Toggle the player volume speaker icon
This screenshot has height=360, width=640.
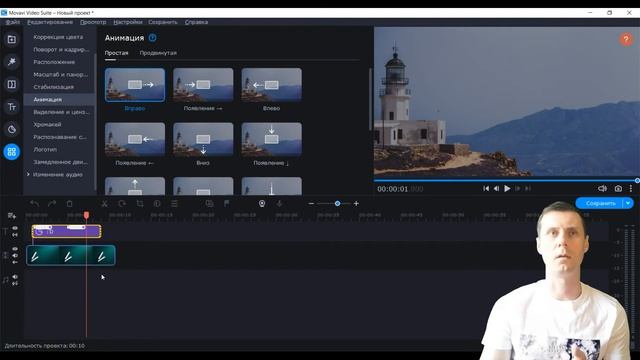click(x=602, y=189)
